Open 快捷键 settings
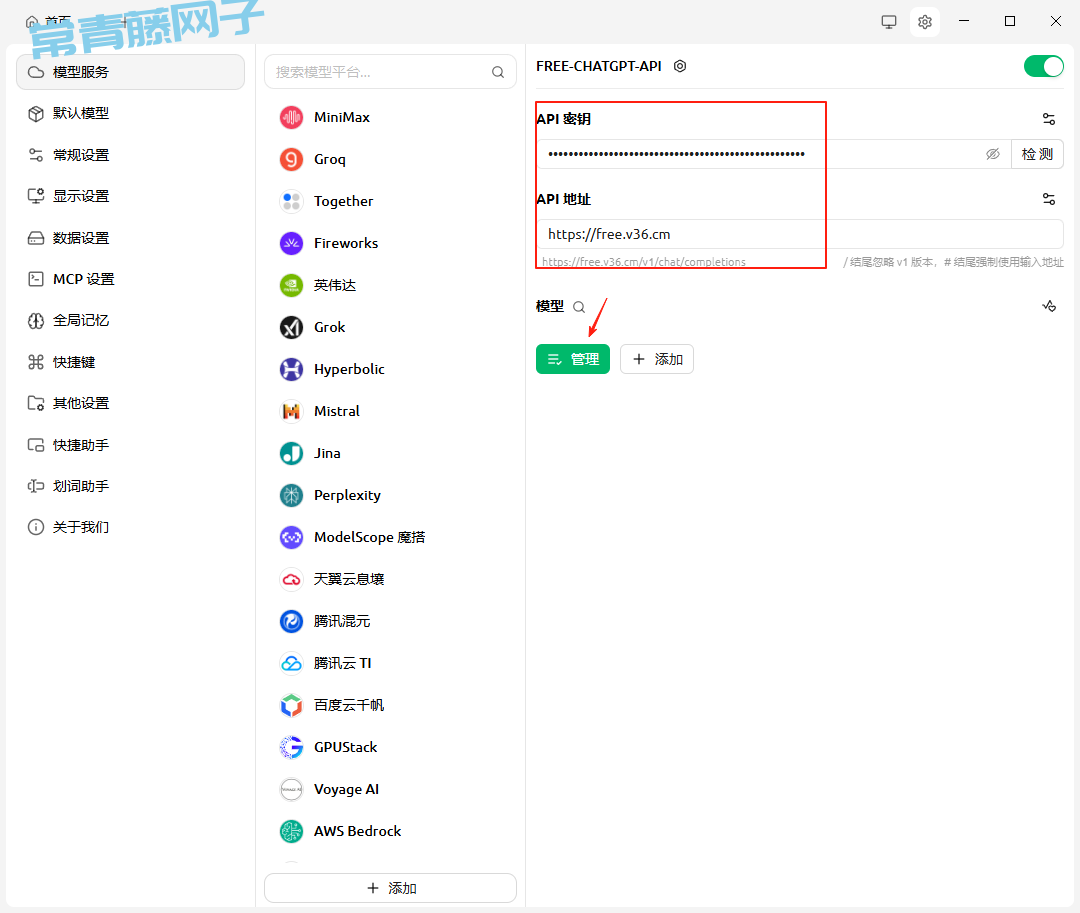The image size is (1080, 913). coord(130,361)
